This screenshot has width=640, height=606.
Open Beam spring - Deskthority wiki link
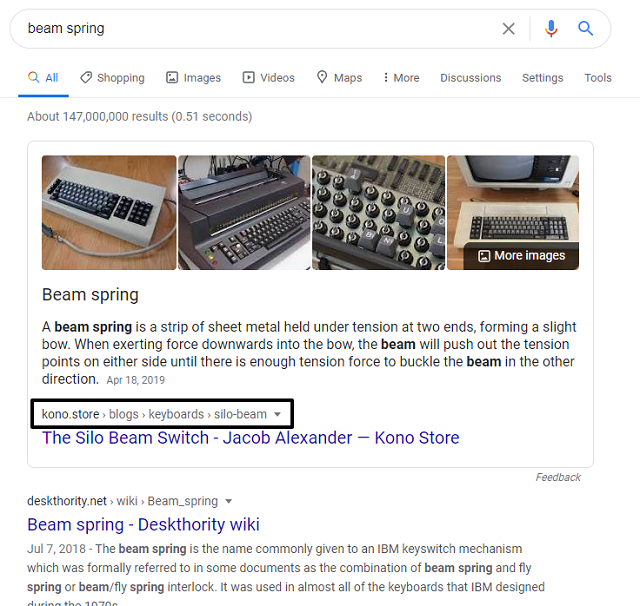[x=143, y=524]
